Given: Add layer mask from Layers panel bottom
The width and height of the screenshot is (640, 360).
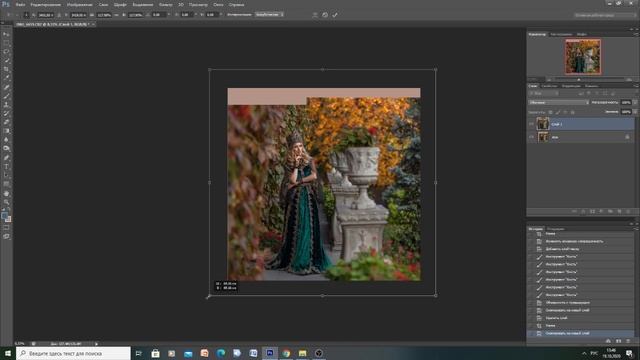Looking at the screenshot, I should [x=592, y=211].
